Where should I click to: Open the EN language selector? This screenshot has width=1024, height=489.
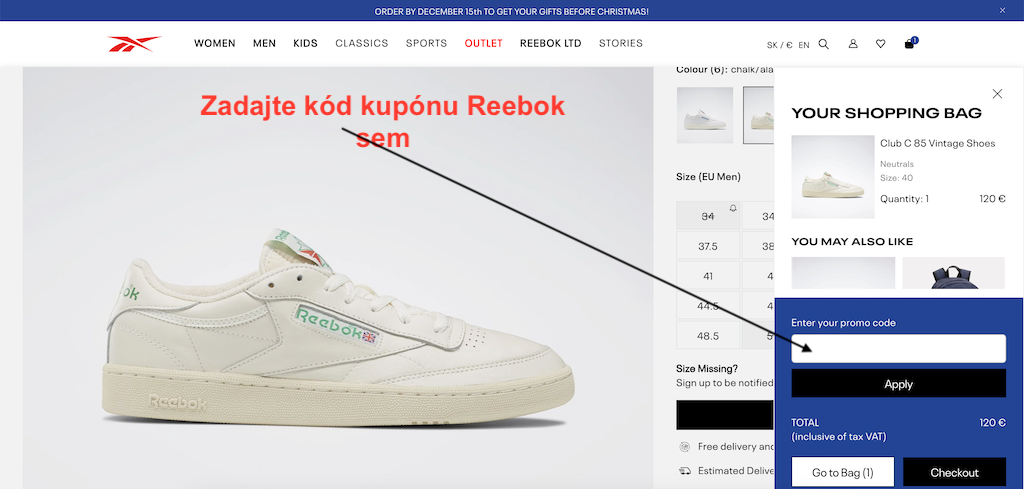(804, 45)
